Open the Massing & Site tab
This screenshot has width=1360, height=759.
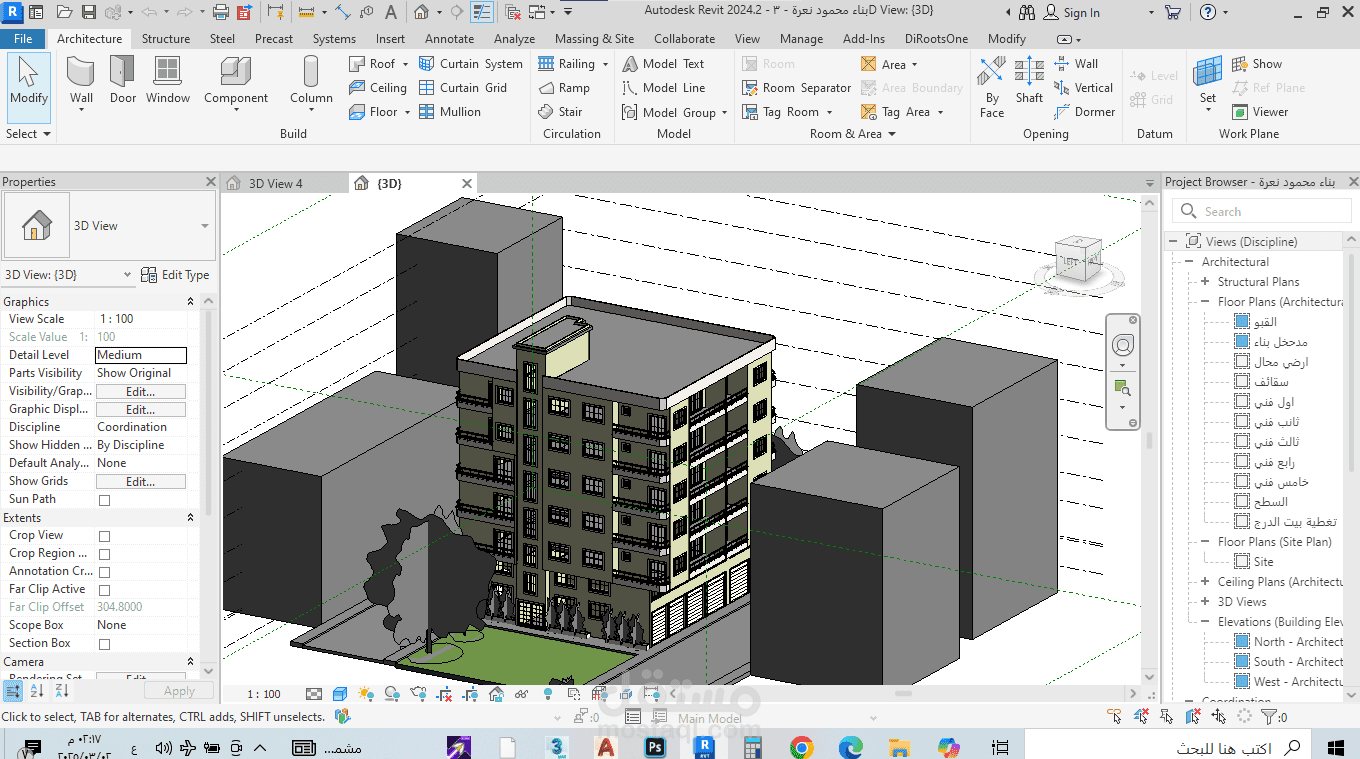(594, 39)
